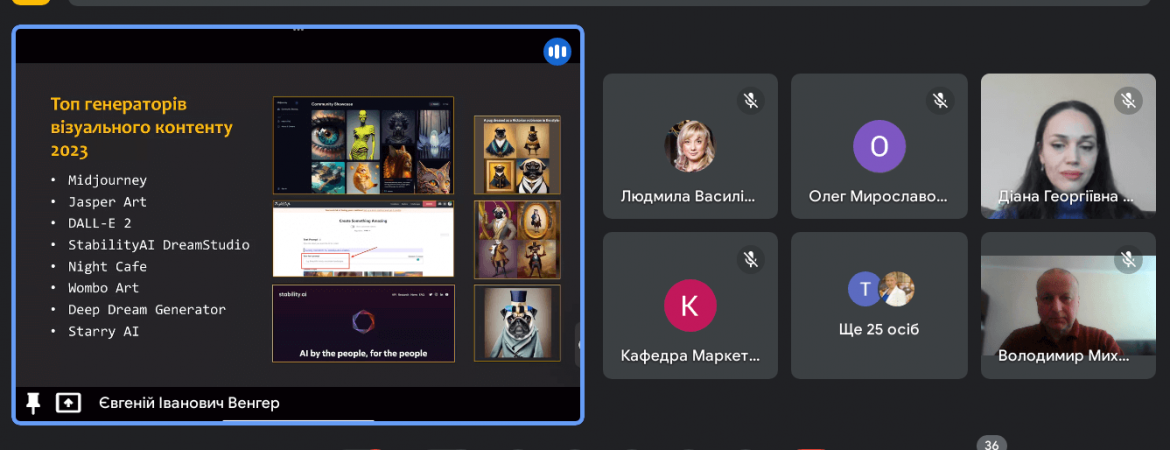Click the pink 'K' avatar of Кафедра
The width and height of the screenshot is (1170, 450).
pos(690,305)
